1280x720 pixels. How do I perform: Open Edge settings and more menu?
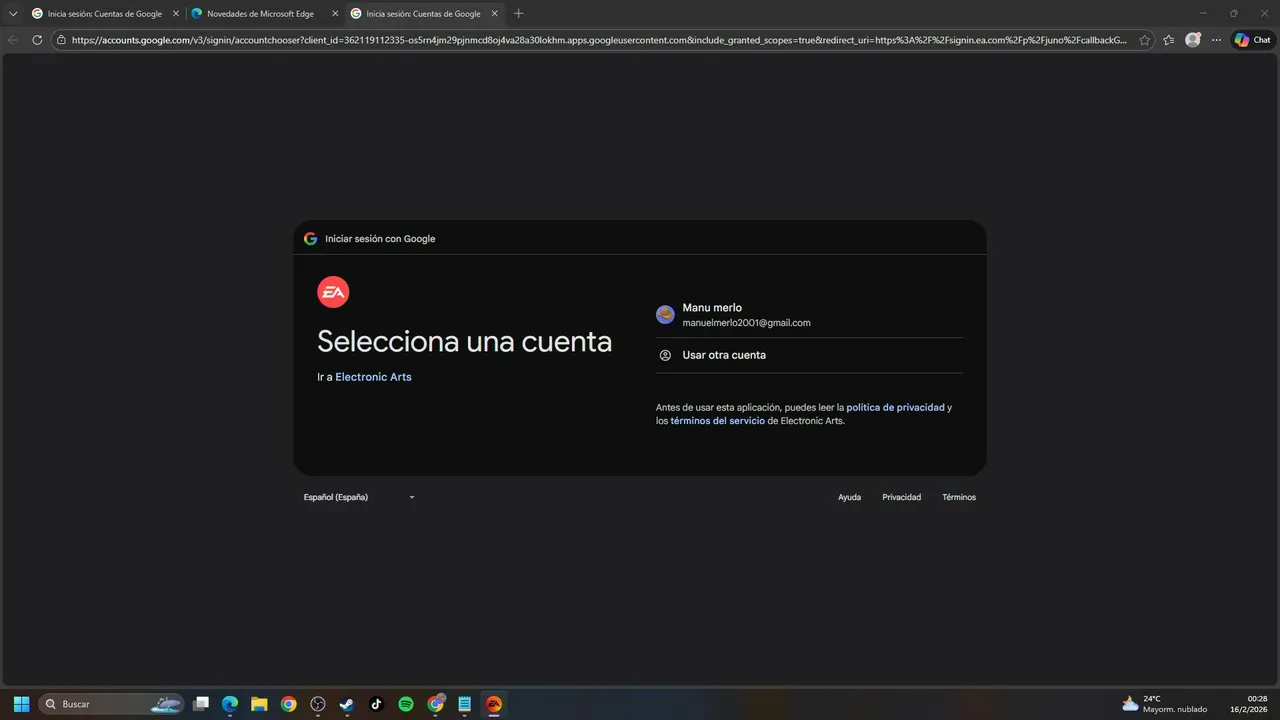tap(1216, 40)
